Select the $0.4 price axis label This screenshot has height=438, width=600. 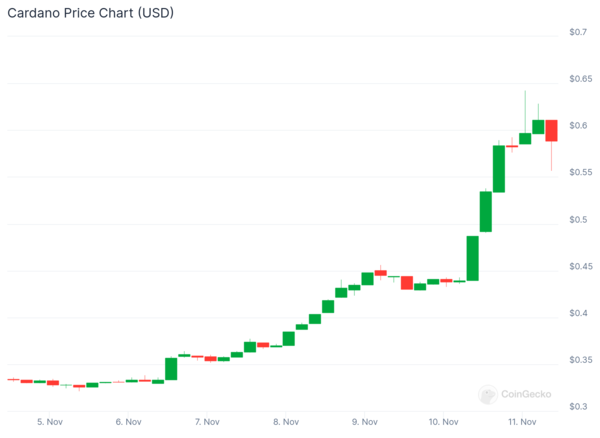pyautogui.click(x=577, y=313)
